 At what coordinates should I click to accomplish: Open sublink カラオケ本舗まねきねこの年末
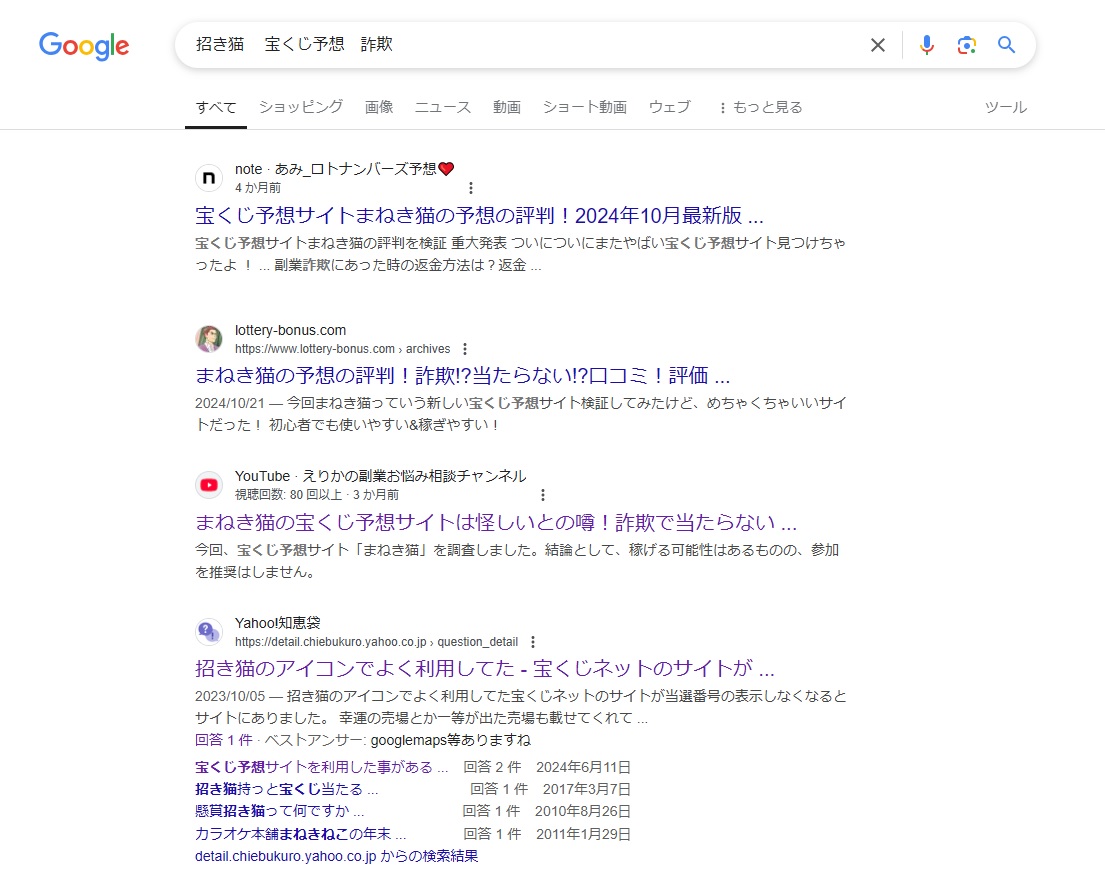pos(301,834)
